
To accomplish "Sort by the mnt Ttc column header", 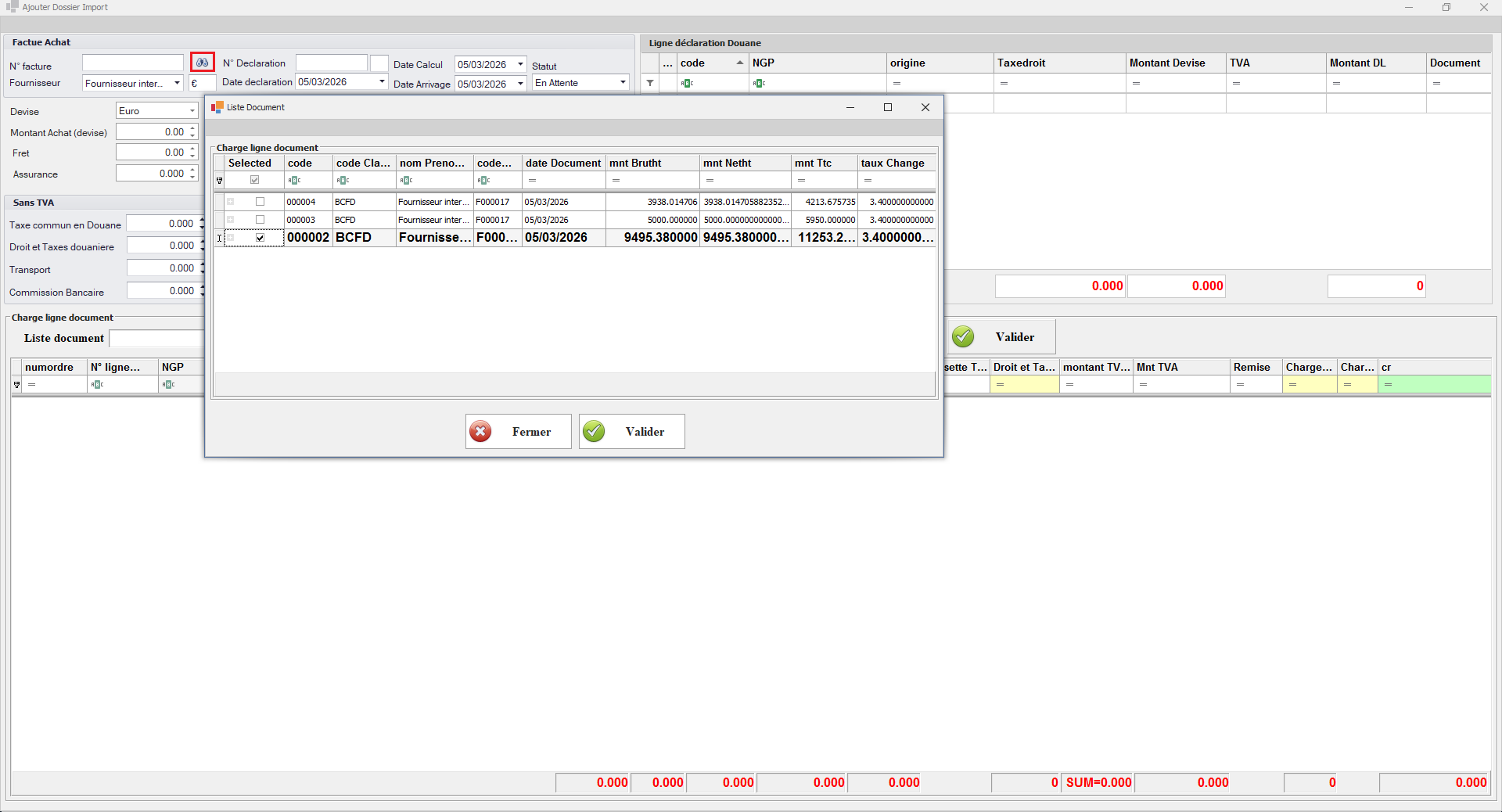I will 823,163.
